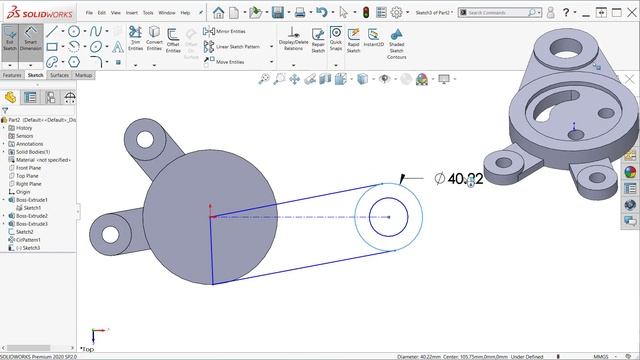Image resolution: width=640 pixels, height=360 pixels.
Task: Open the Tools menu
Action: click(148, 13)
